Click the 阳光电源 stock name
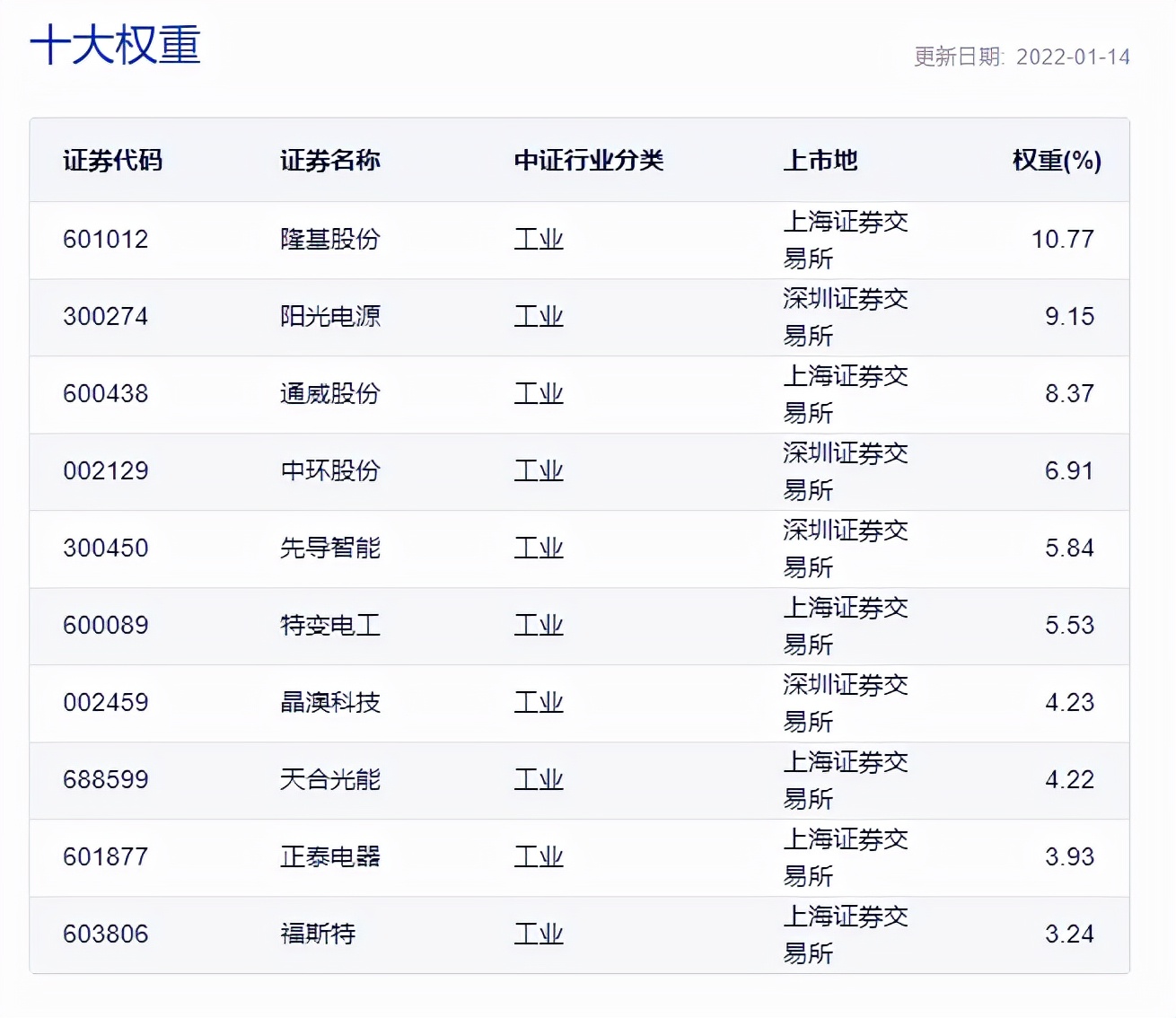 (x=330, y=317)
